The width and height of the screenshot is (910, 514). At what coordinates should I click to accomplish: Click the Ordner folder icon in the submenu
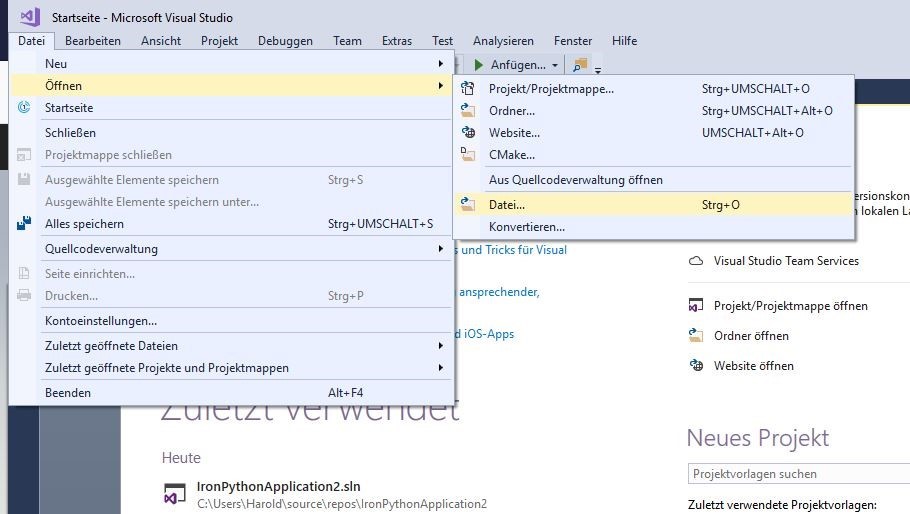[468, 111]
